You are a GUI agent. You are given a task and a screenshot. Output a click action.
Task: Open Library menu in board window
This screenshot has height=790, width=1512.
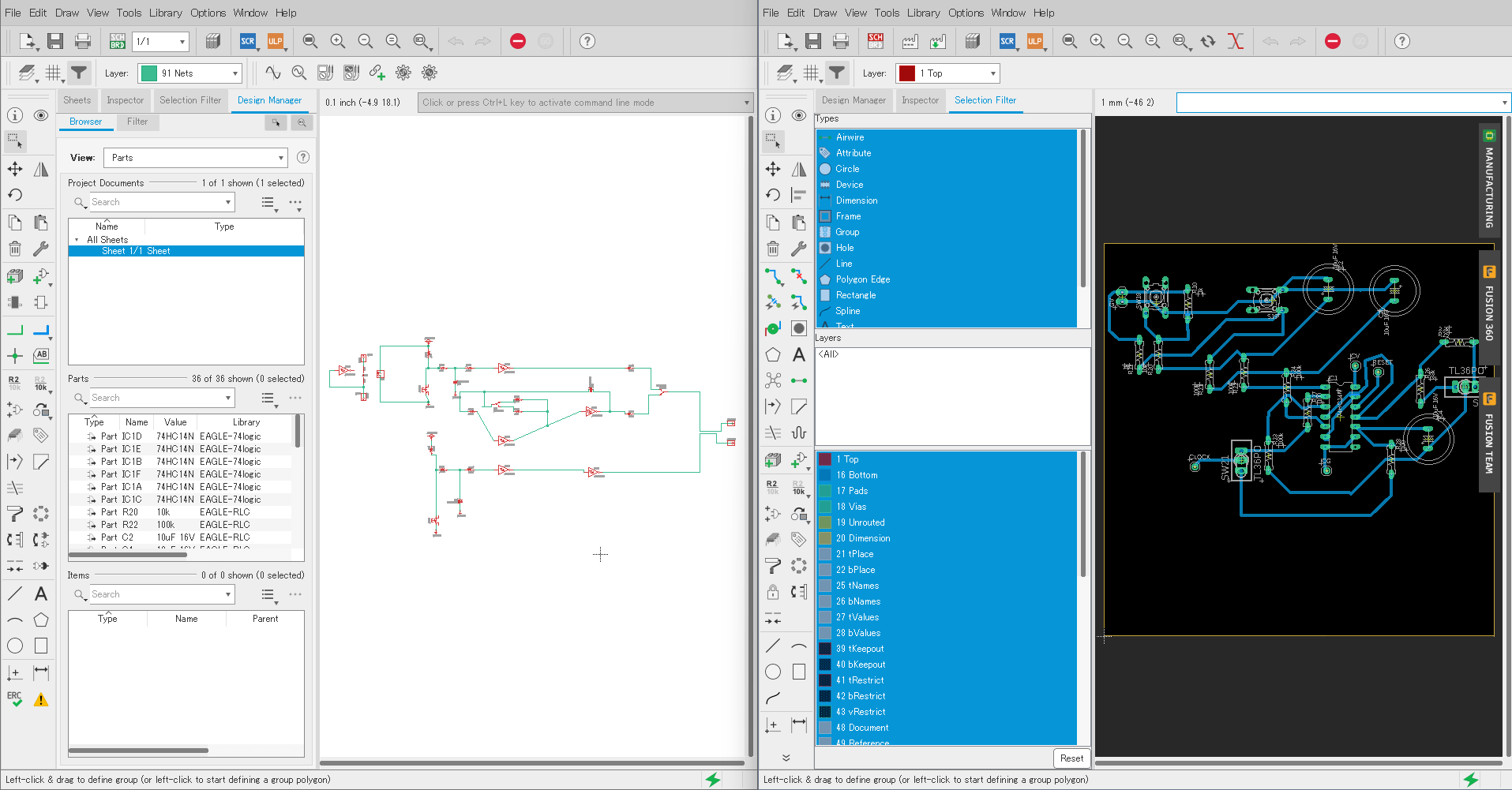pos(923,13)
